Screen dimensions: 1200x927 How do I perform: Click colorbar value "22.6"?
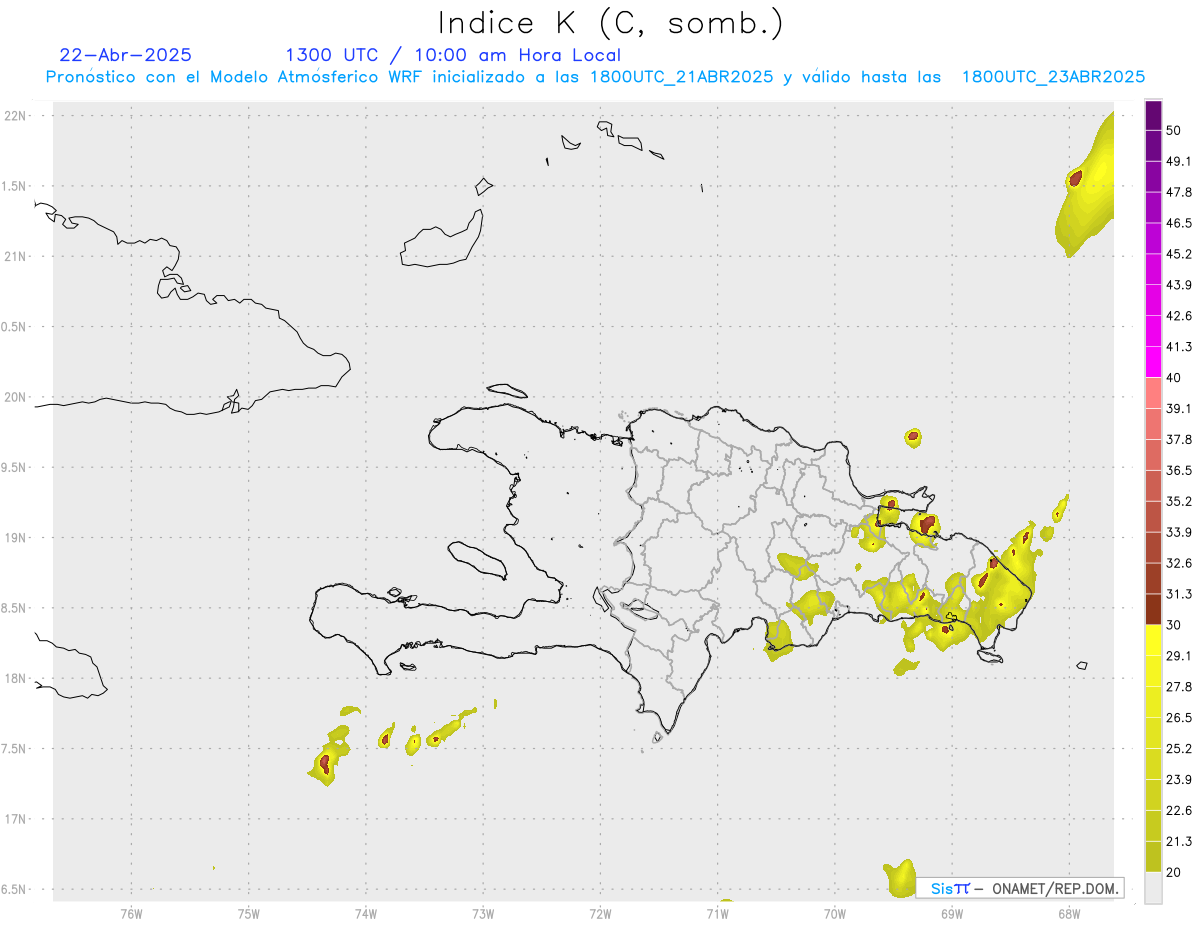tap(1179, 811)
